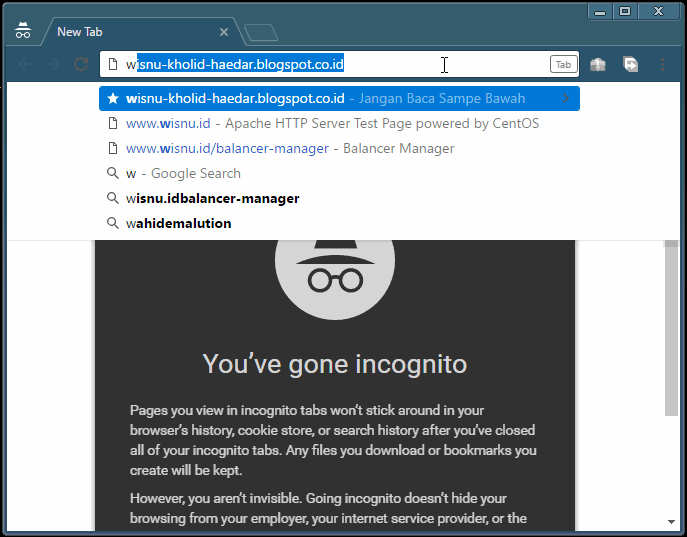Screen dimensions: 687x537
Task: Click the page icon next to balancer-manager URL
Action: [113, 148]
